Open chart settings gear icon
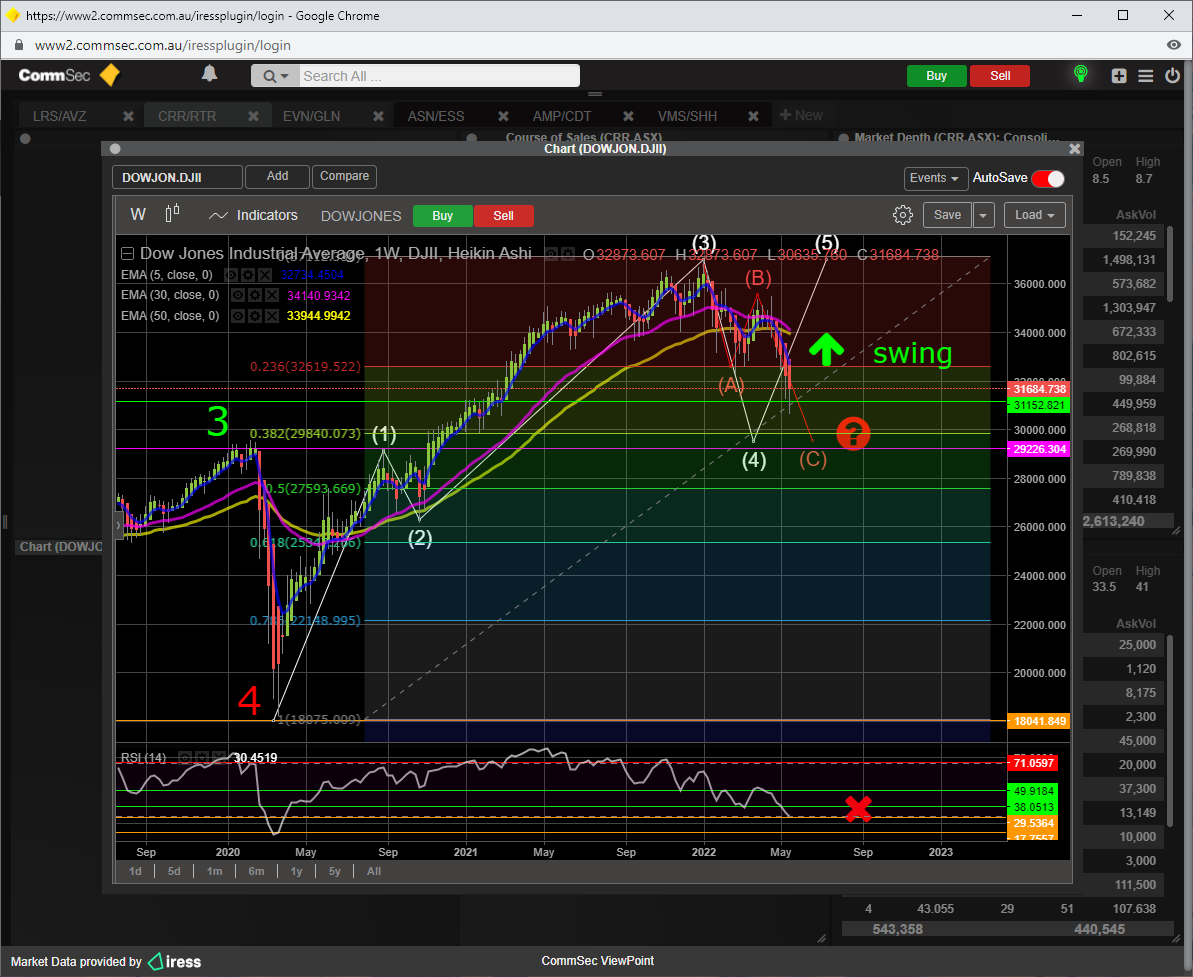The height and width of the screenshot is (977, 1193). point(902,215)
